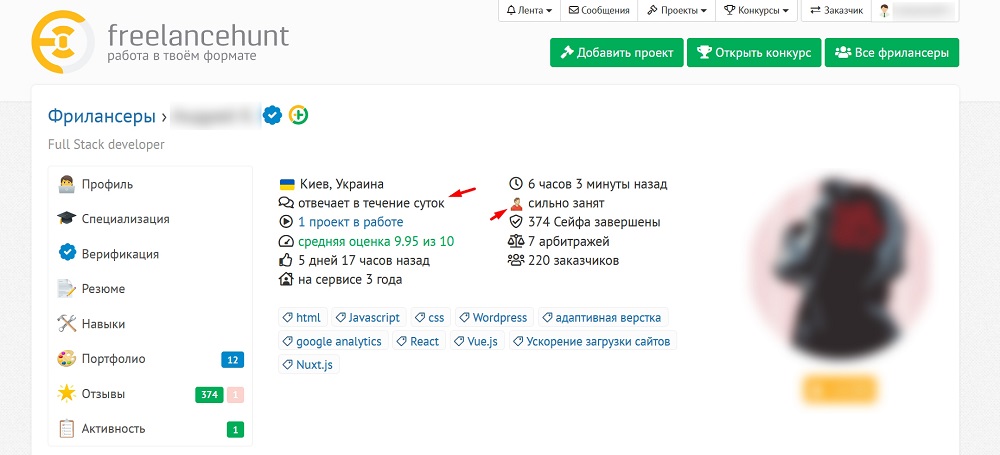Select the Wordpress skill tag
The image size is (1000, 455).
click(494, 317)
